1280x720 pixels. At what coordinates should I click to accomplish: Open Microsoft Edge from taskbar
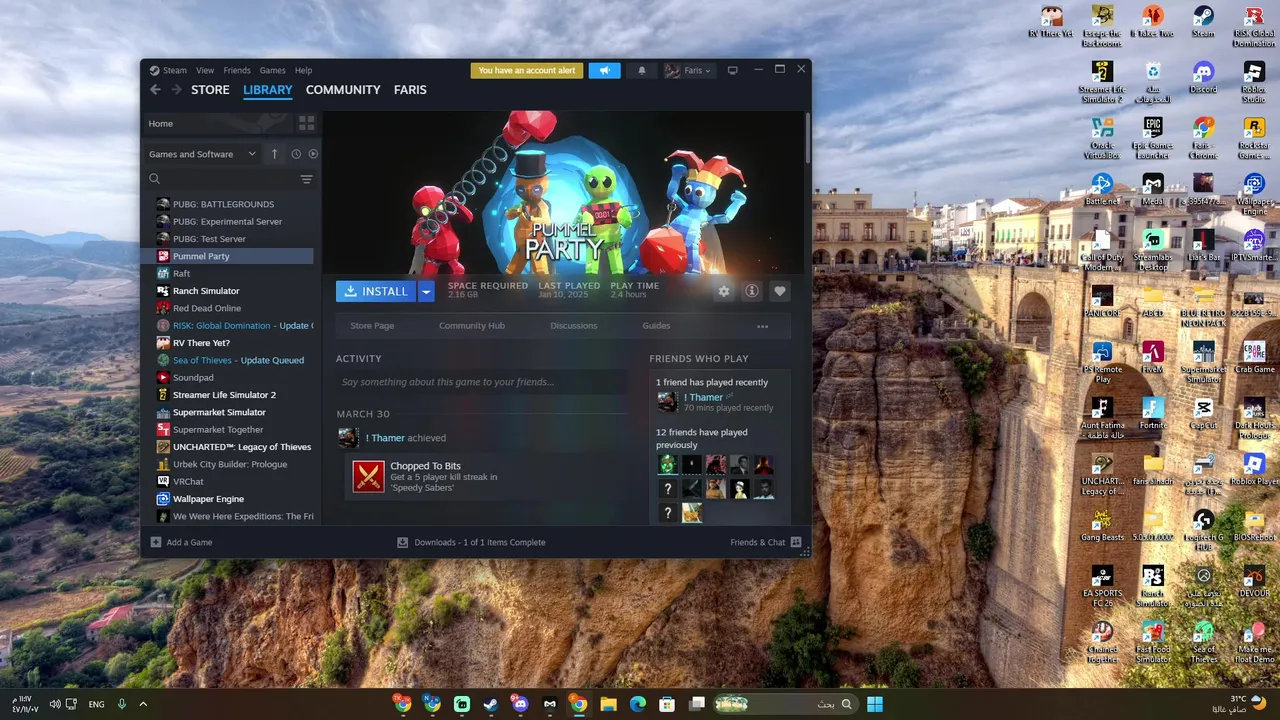point(638,704)
